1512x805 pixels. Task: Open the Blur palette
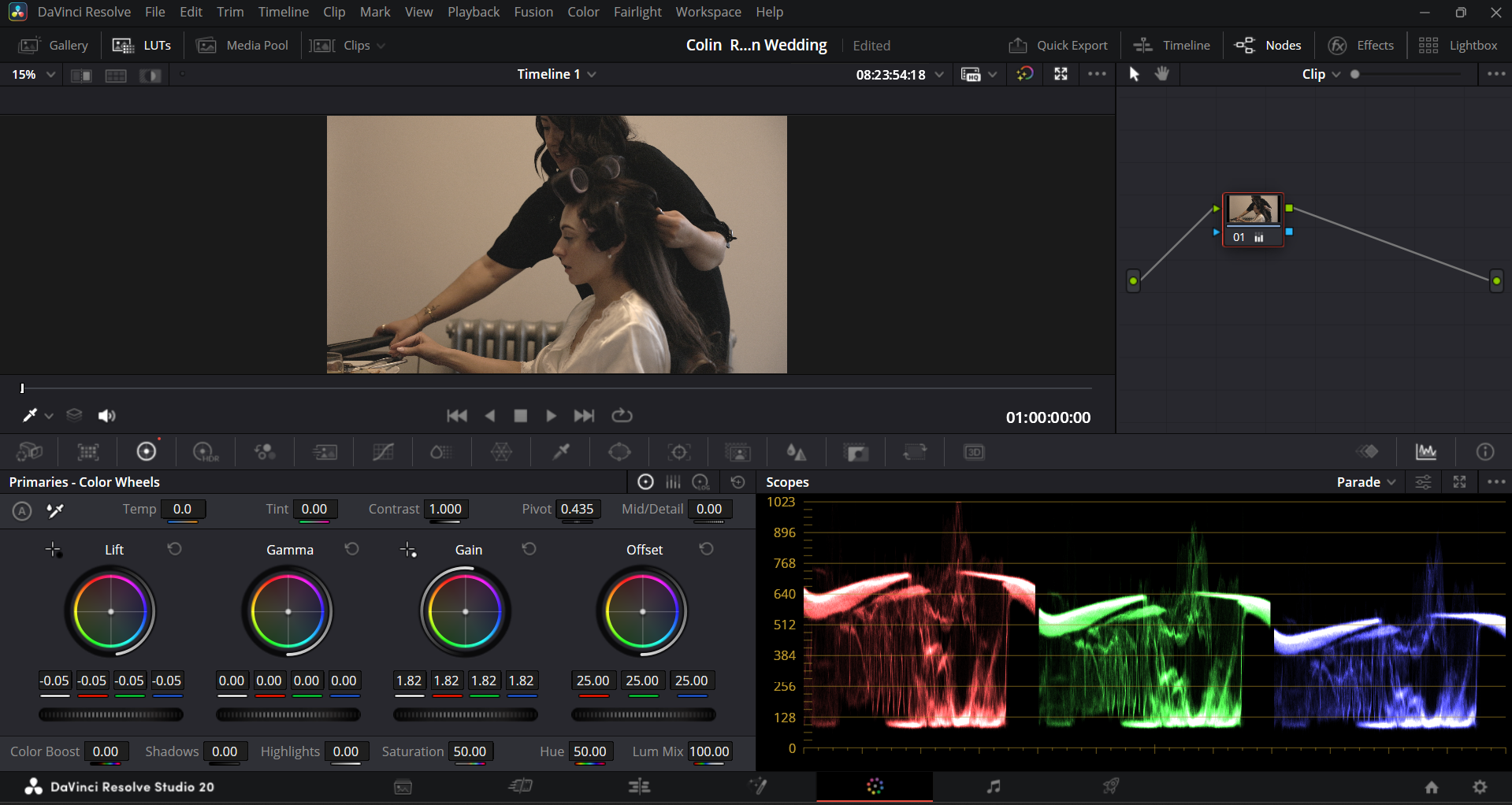[x=797, y=452]
